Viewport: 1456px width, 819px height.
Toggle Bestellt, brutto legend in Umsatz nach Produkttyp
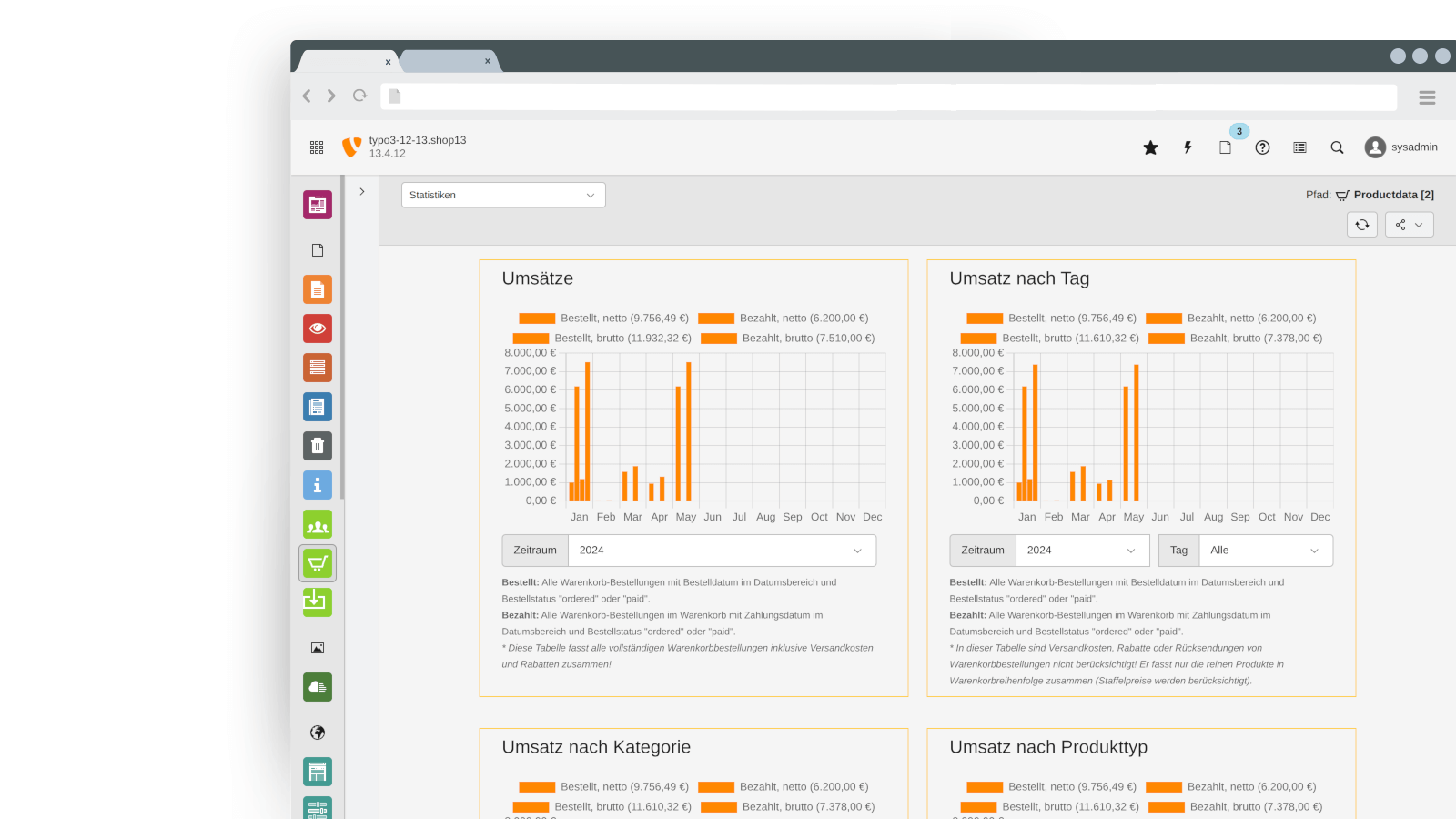tap(1050, 807)
